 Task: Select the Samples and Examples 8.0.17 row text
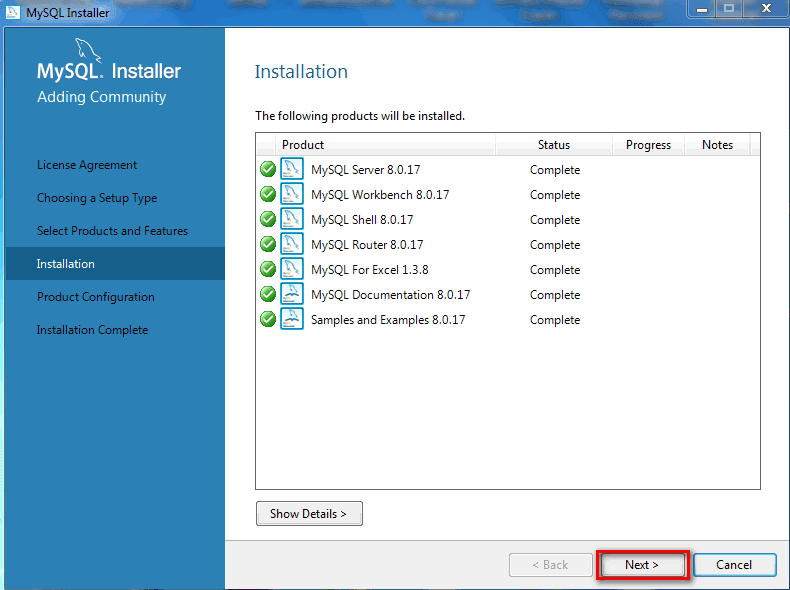tap(388, 320)
